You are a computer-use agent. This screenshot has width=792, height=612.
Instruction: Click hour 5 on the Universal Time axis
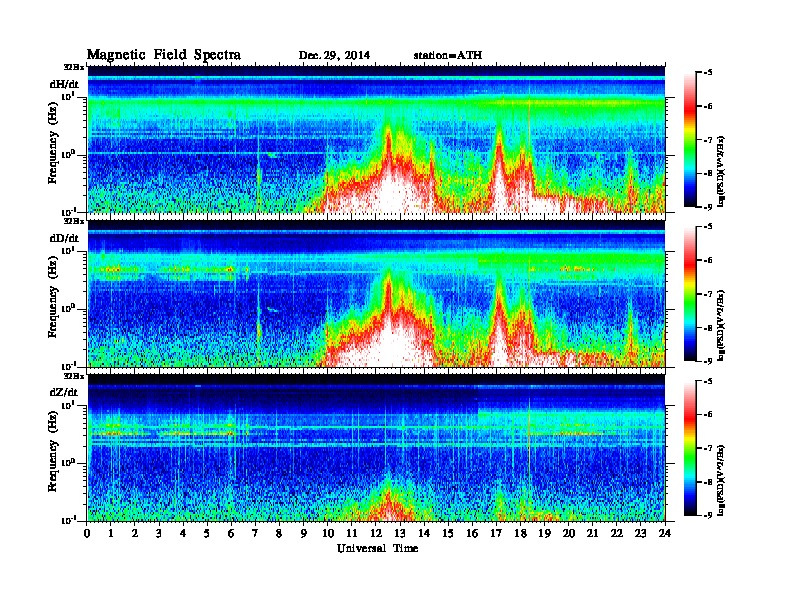(x=208, y=533)
